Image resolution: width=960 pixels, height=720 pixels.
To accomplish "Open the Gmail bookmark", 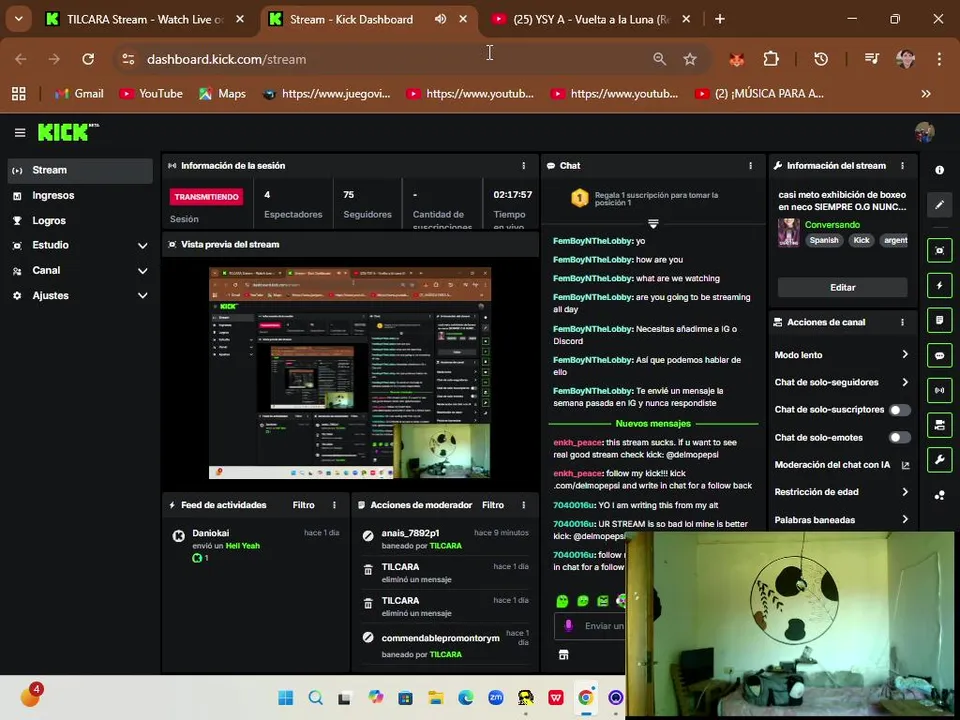I will (x=79, y=94).
